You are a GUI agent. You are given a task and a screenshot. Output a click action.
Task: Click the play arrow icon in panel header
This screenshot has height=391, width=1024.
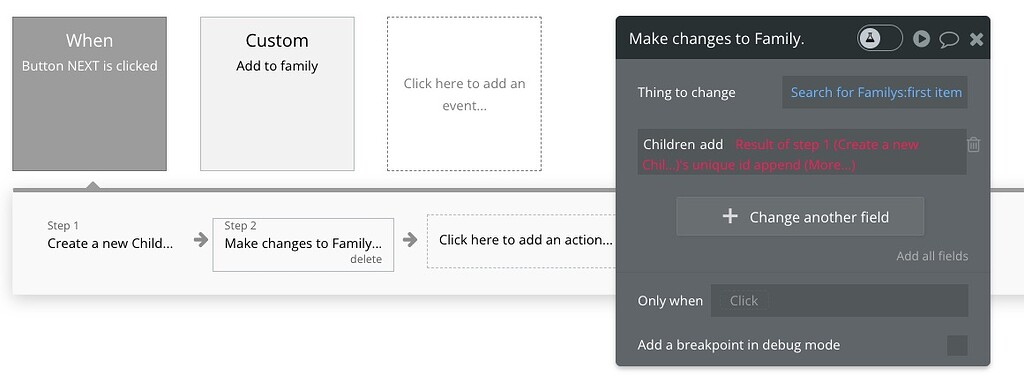(x=921, y=39)
